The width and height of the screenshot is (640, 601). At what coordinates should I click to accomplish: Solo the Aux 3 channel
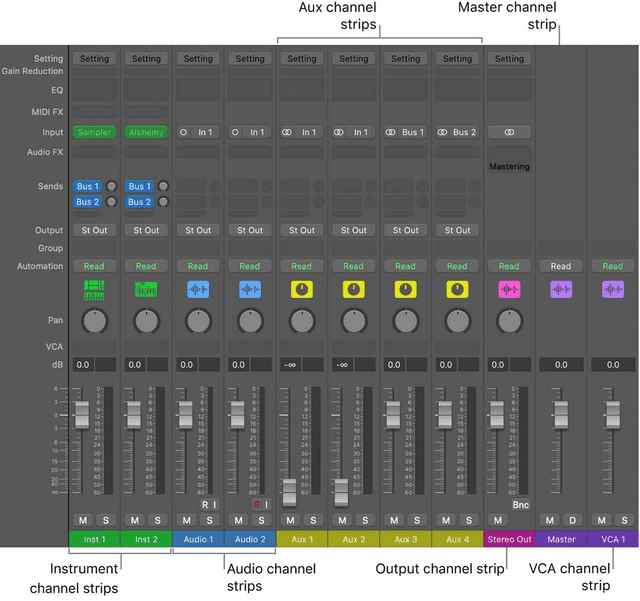click(417, 520)
